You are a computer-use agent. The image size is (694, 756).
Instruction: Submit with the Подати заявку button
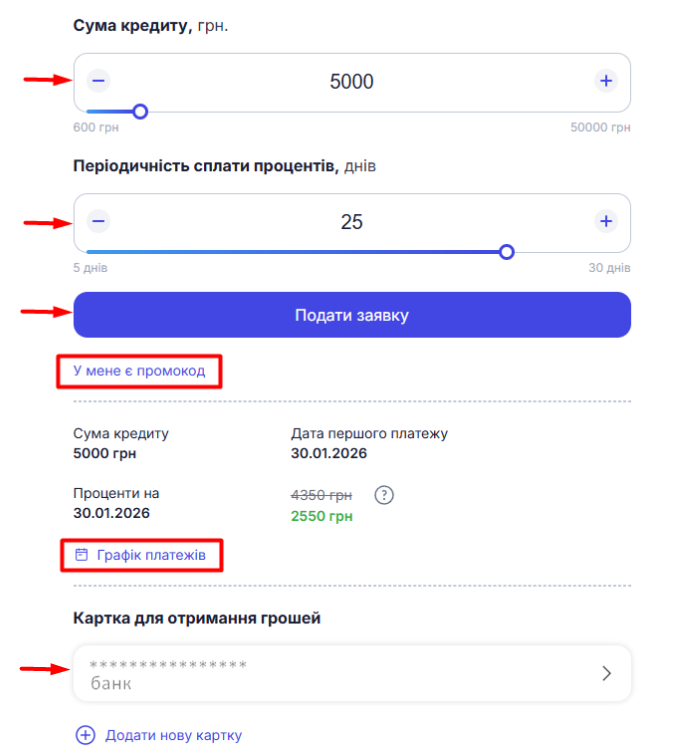352,315
